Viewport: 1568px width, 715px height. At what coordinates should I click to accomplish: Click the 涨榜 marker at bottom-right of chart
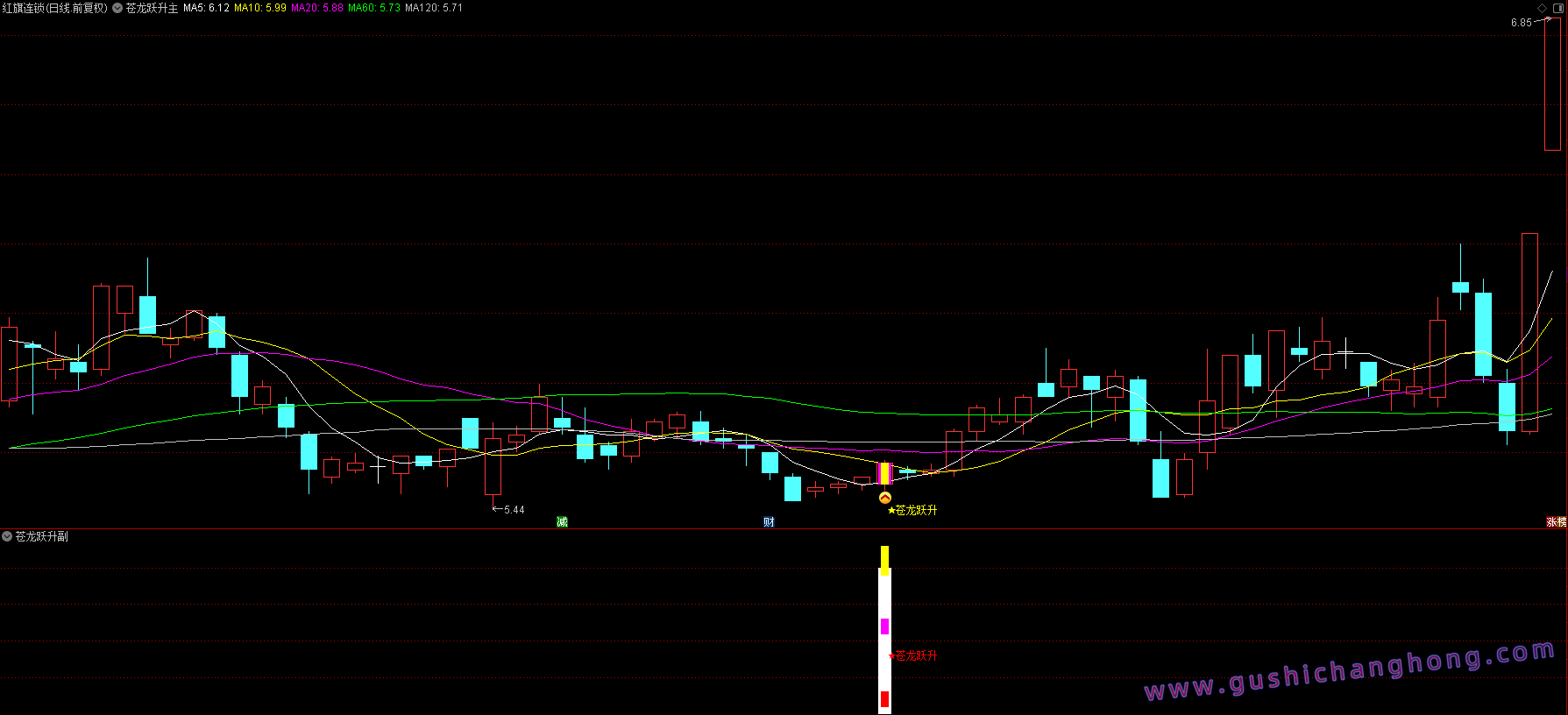point(1556,522)
